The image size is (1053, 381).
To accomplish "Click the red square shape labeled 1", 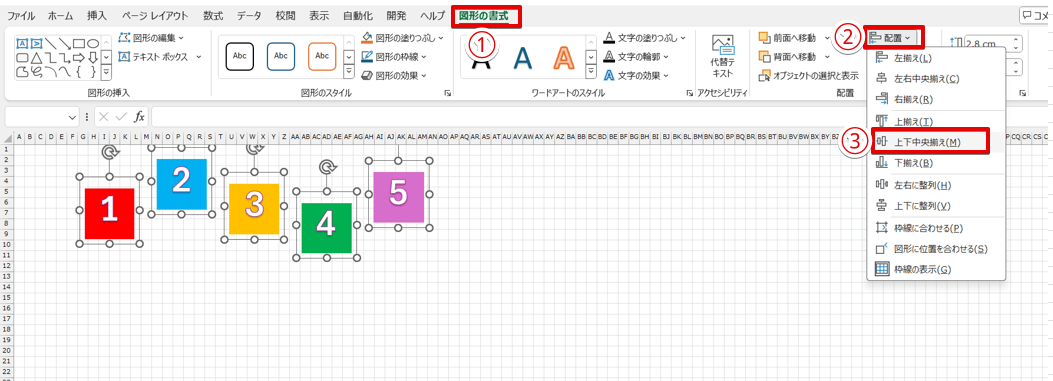I will tap(109, 213).
